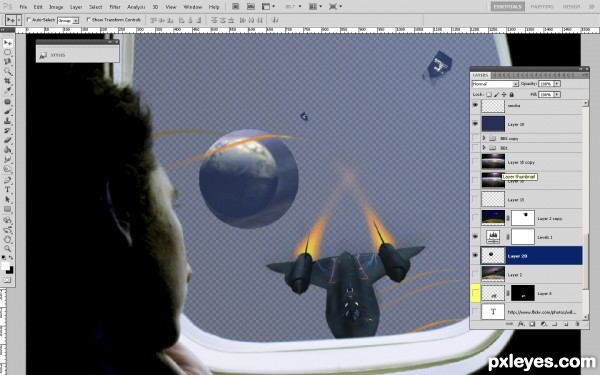Open the Auto-Select Group dropdown
This screenshot has width=600, height=375.
pyautogui.click(x=68, y=20)
